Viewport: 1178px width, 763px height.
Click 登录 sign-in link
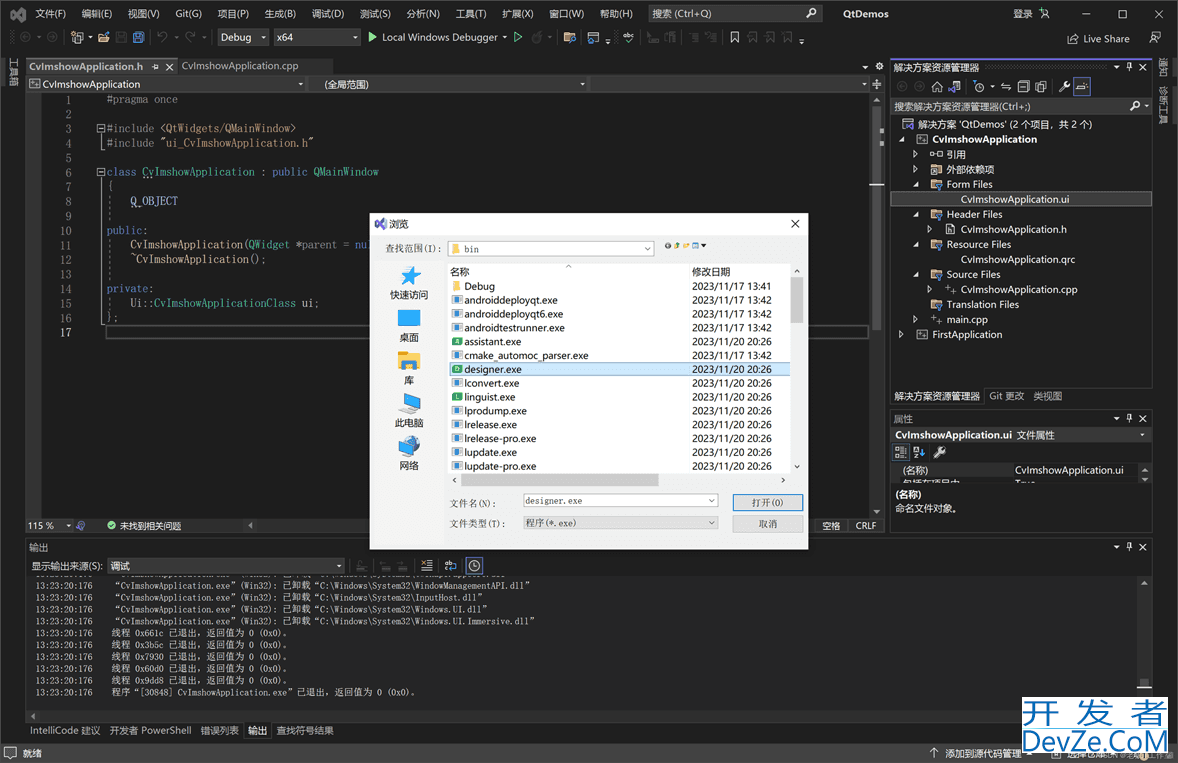coord(1022,14)
